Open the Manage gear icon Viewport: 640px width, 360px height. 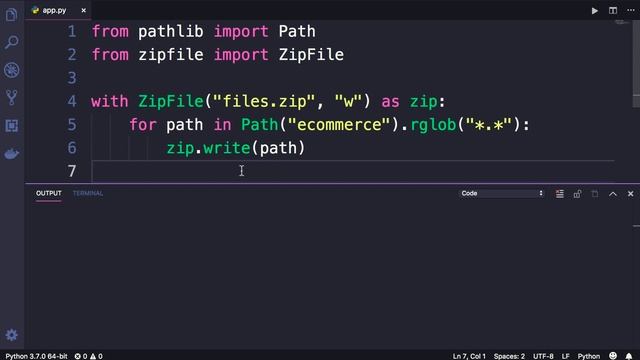tap(11, 335)
